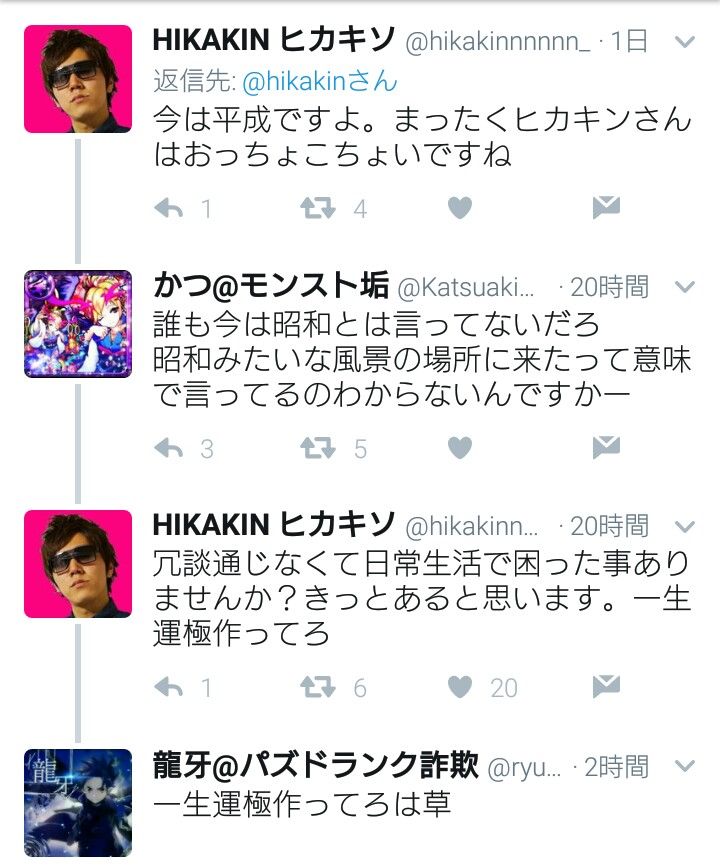
Task: Like the かつ@モンスト垢 tweet
Action: click(460, 448)
